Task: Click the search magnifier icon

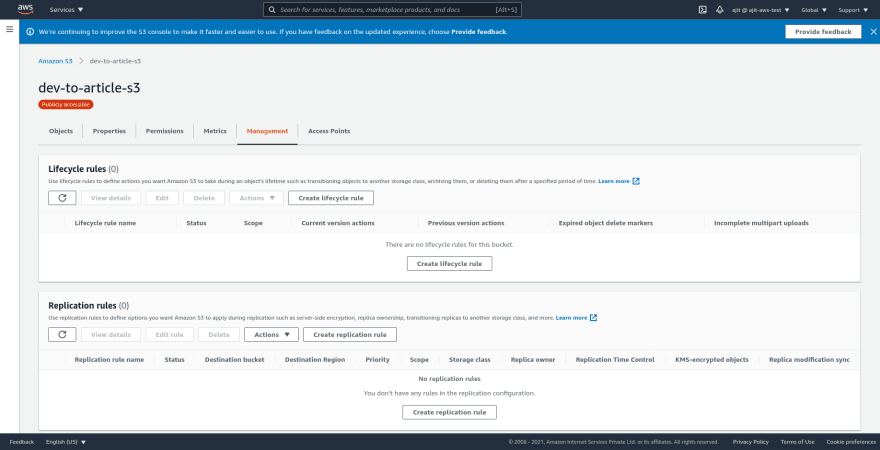Action: (x=272, y=10)
